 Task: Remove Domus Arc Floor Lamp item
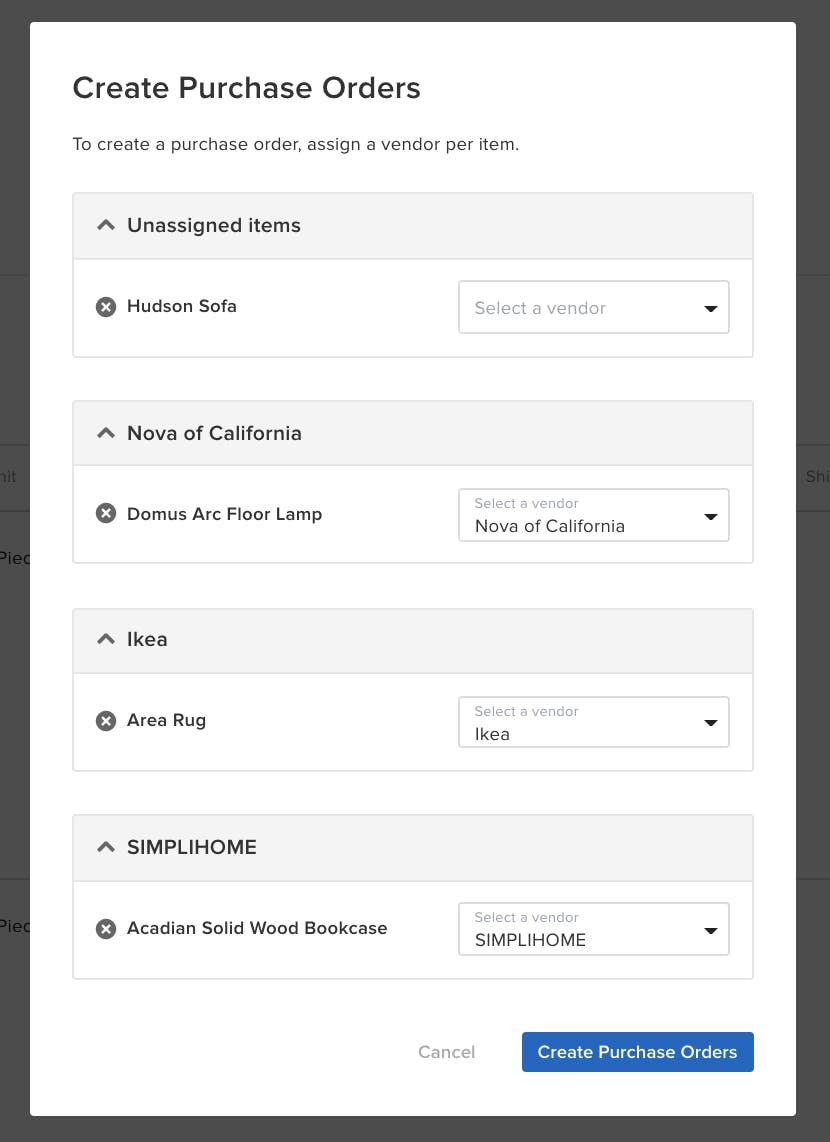click(x=106, y=513)
